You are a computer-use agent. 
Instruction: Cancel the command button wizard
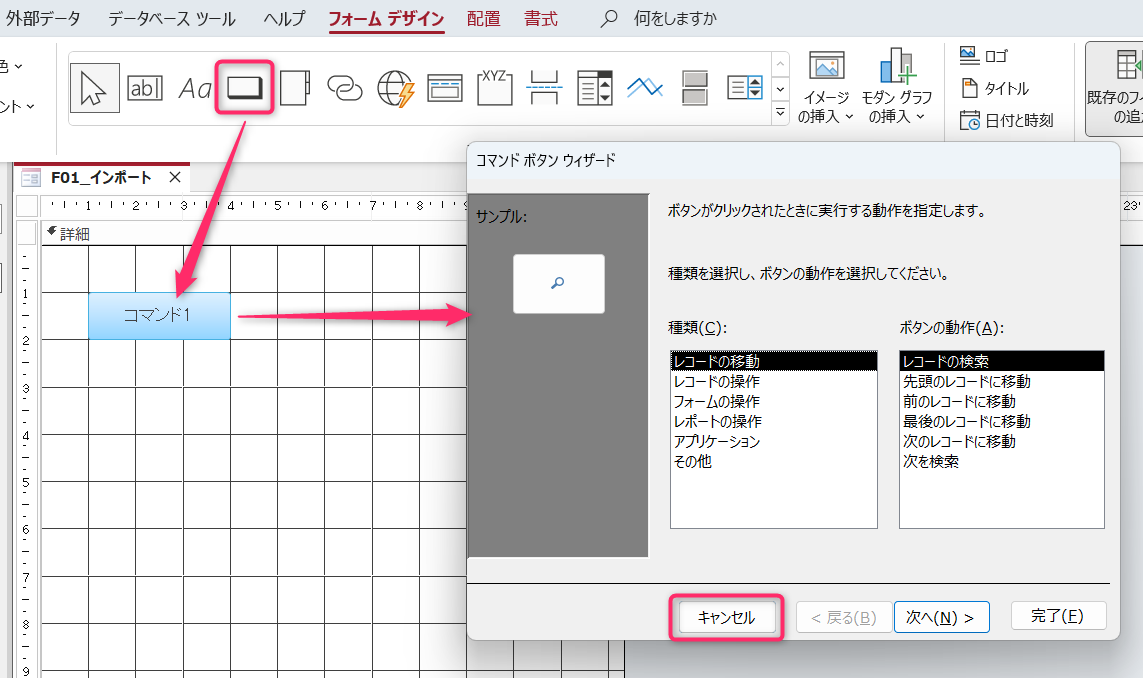(x=727, y=617)
